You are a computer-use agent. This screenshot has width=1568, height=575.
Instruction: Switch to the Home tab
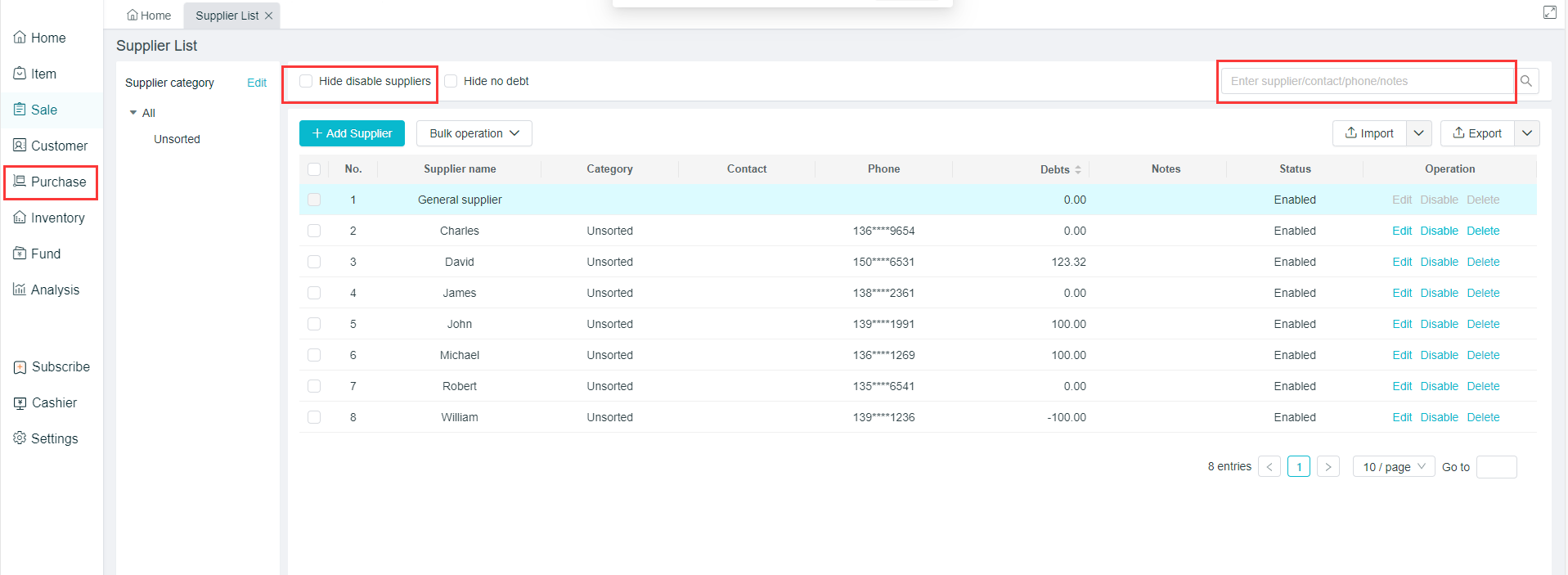click(149, 16)
